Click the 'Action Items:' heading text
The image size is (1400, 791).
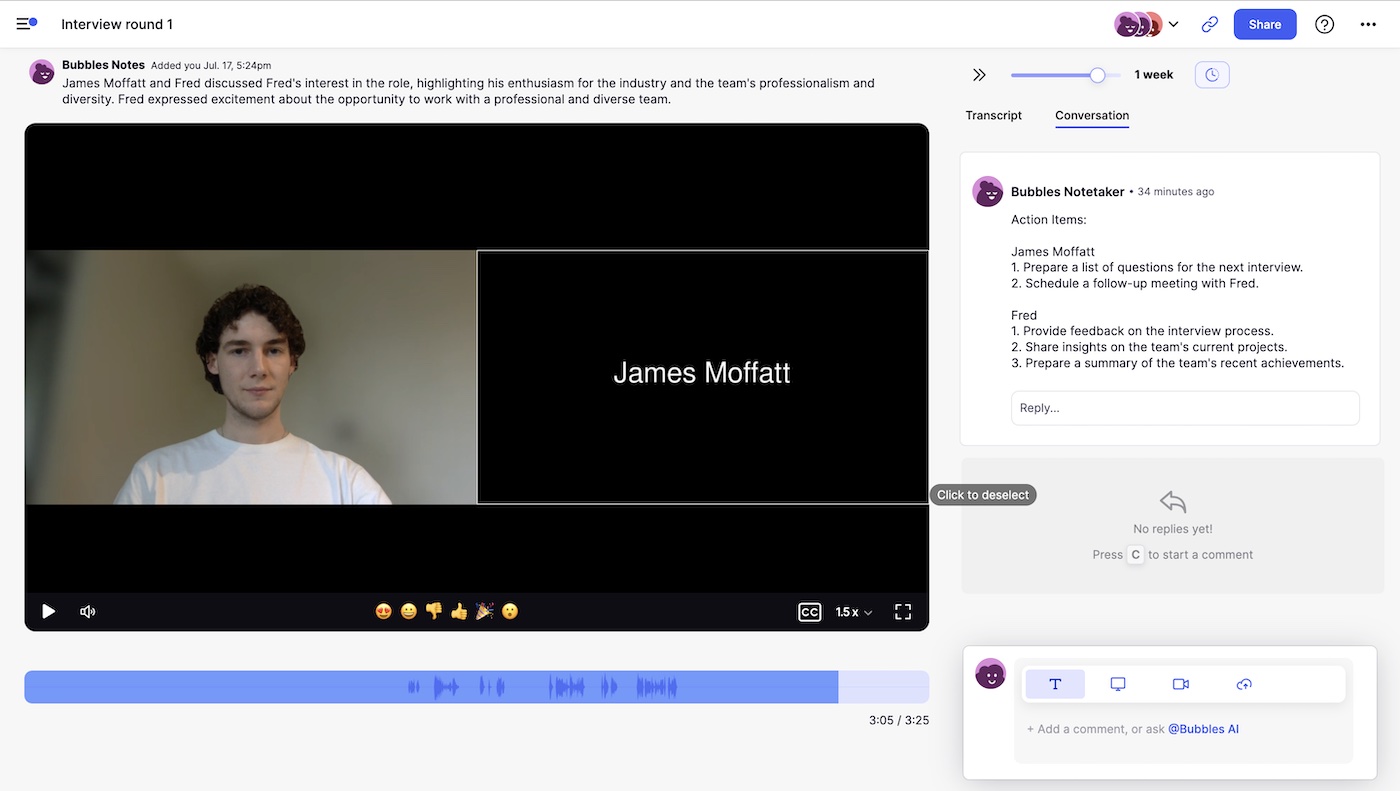coord(1049,220)
